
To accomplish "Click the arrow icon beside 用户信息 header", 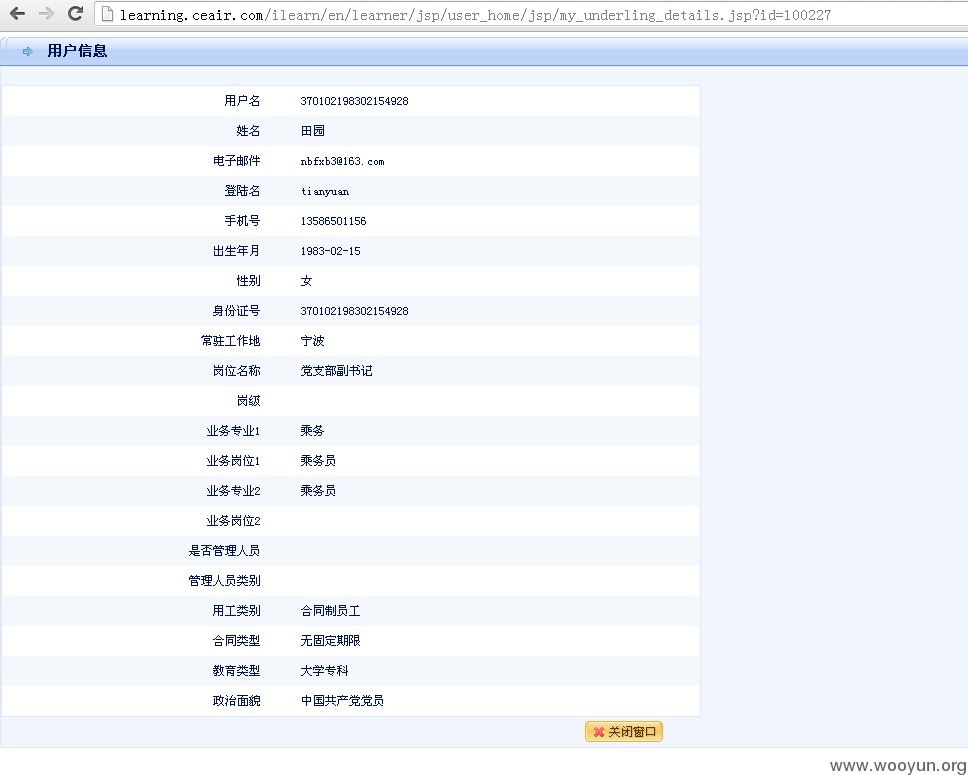I will 28,51.
